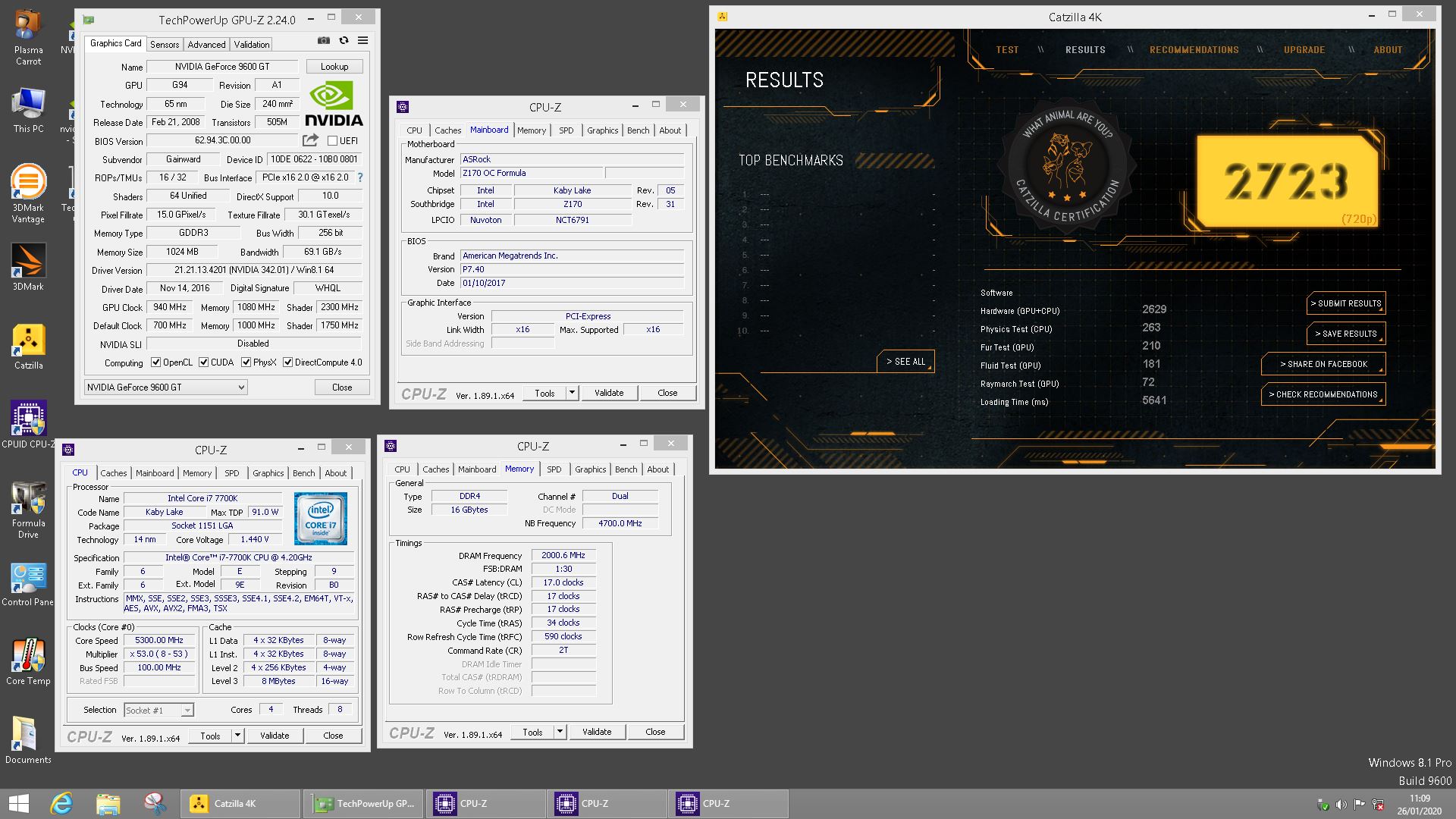Click the DRAM Frequency 2000.6 MHz value
Screen dimensions: 1456x819
pos(563,555)
